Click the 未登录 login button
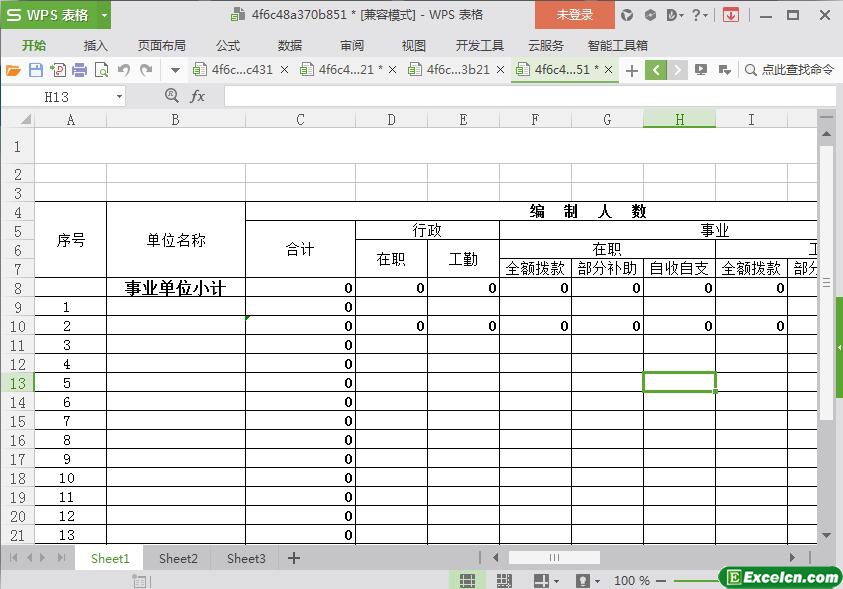Viewport: 843px width, 589px height. [574, 15]
